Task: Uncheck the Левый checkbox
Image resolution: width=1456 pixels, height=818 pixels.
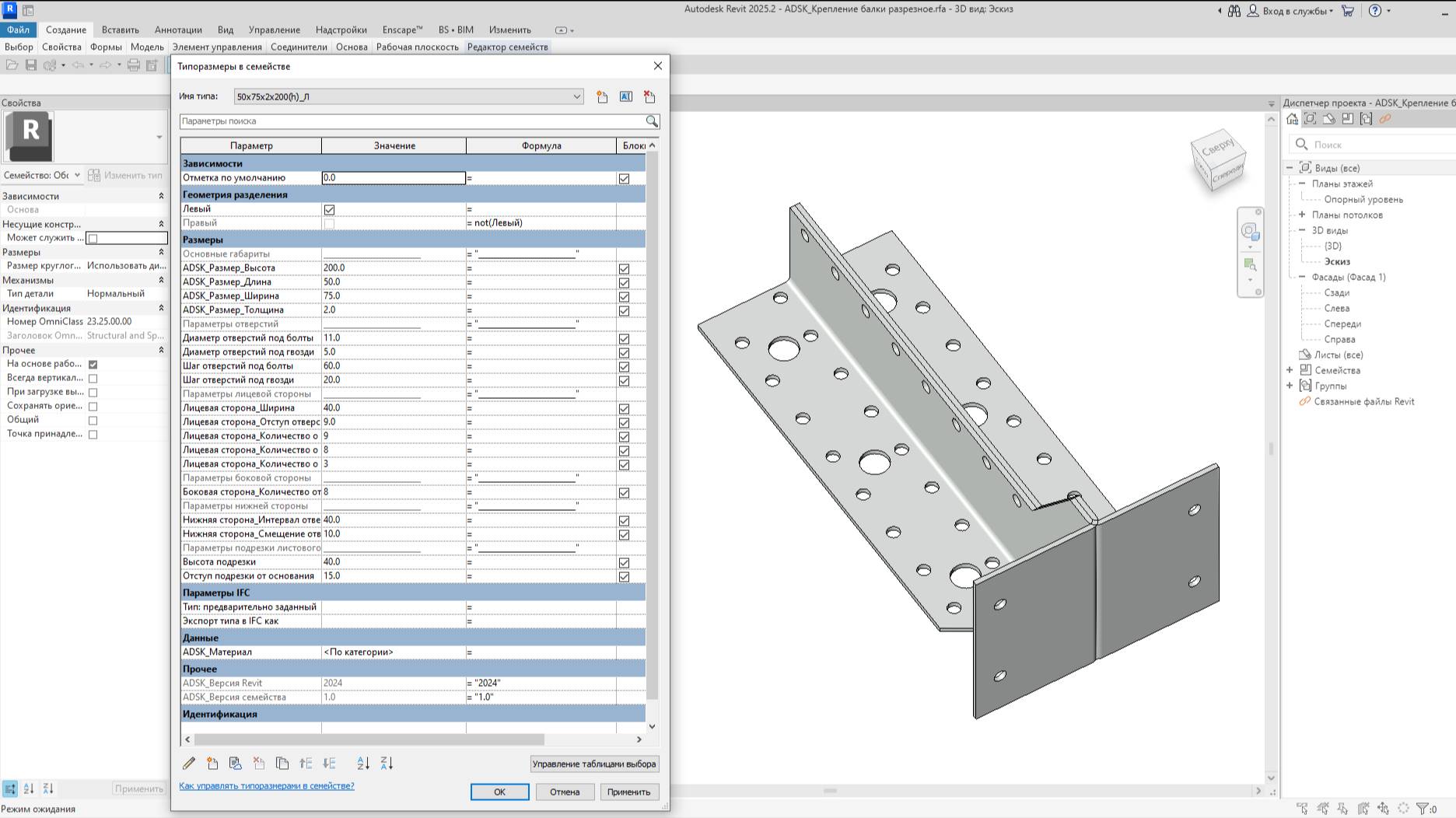Action: (x=327, y=208)
